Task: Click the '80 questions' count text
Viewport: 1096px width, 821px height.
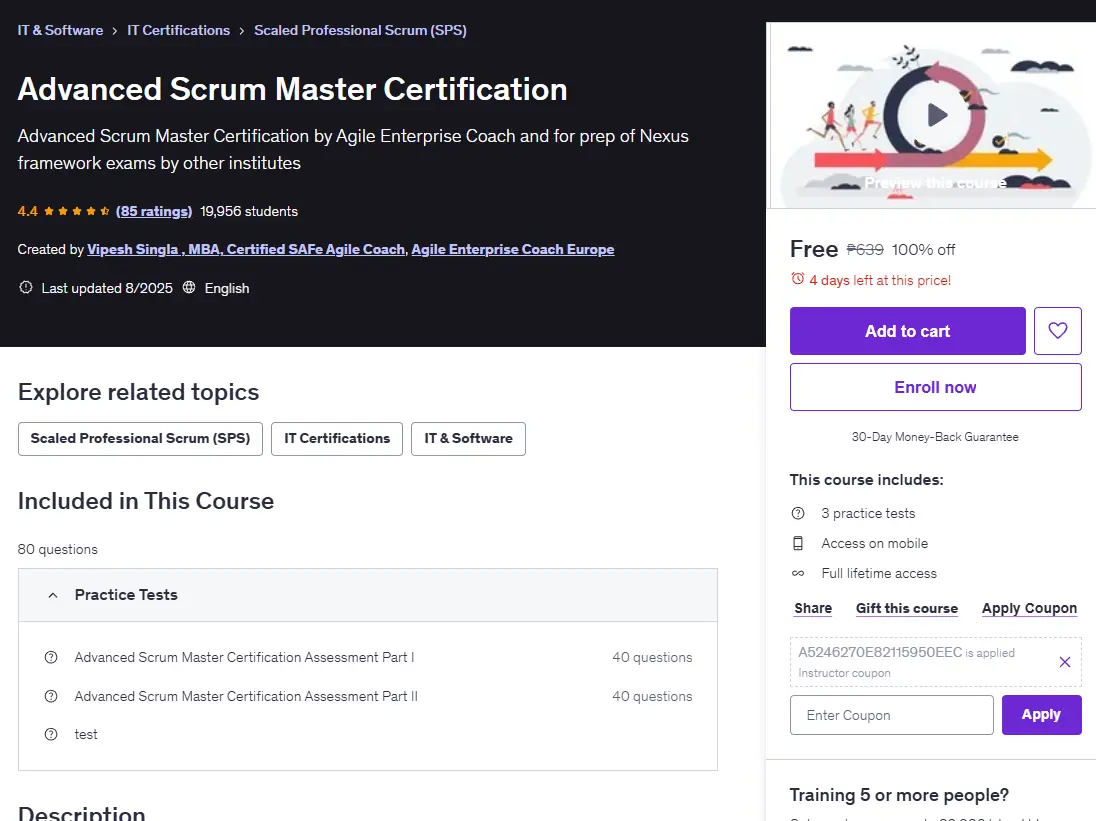Action: click(57, 549)
